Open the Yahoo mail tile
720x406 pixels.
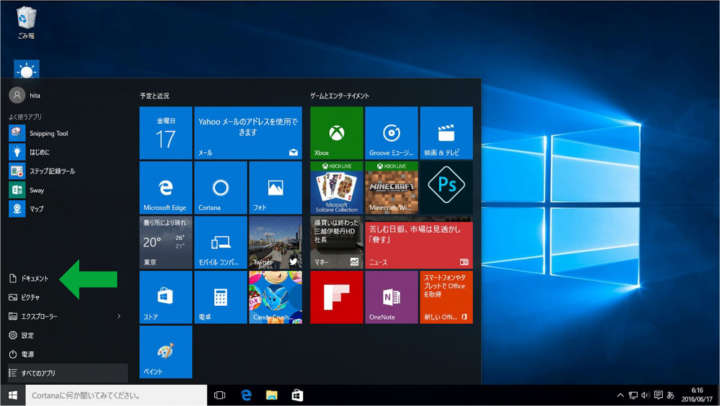pyautogui.click(x=248, y=133)
